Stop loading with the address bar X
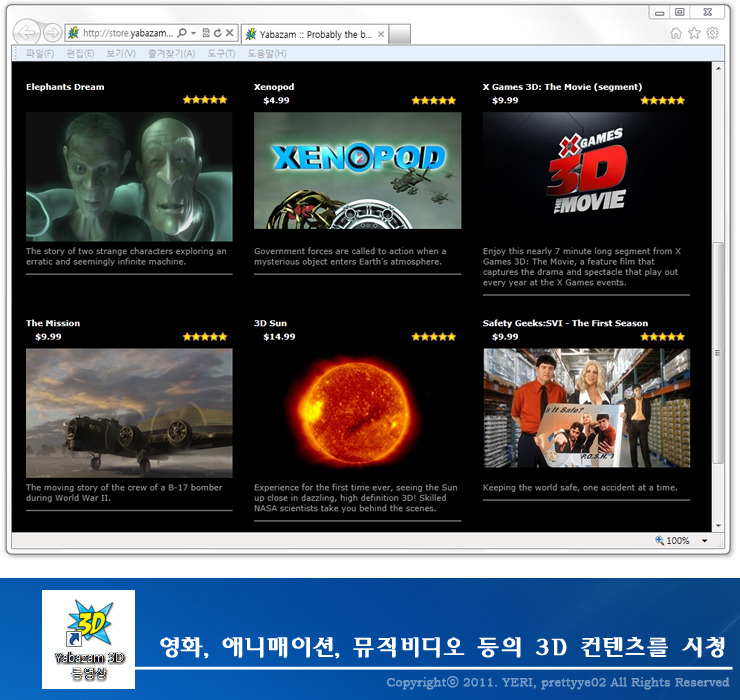This screenshot has height=700, width=740. coord(229,33)
